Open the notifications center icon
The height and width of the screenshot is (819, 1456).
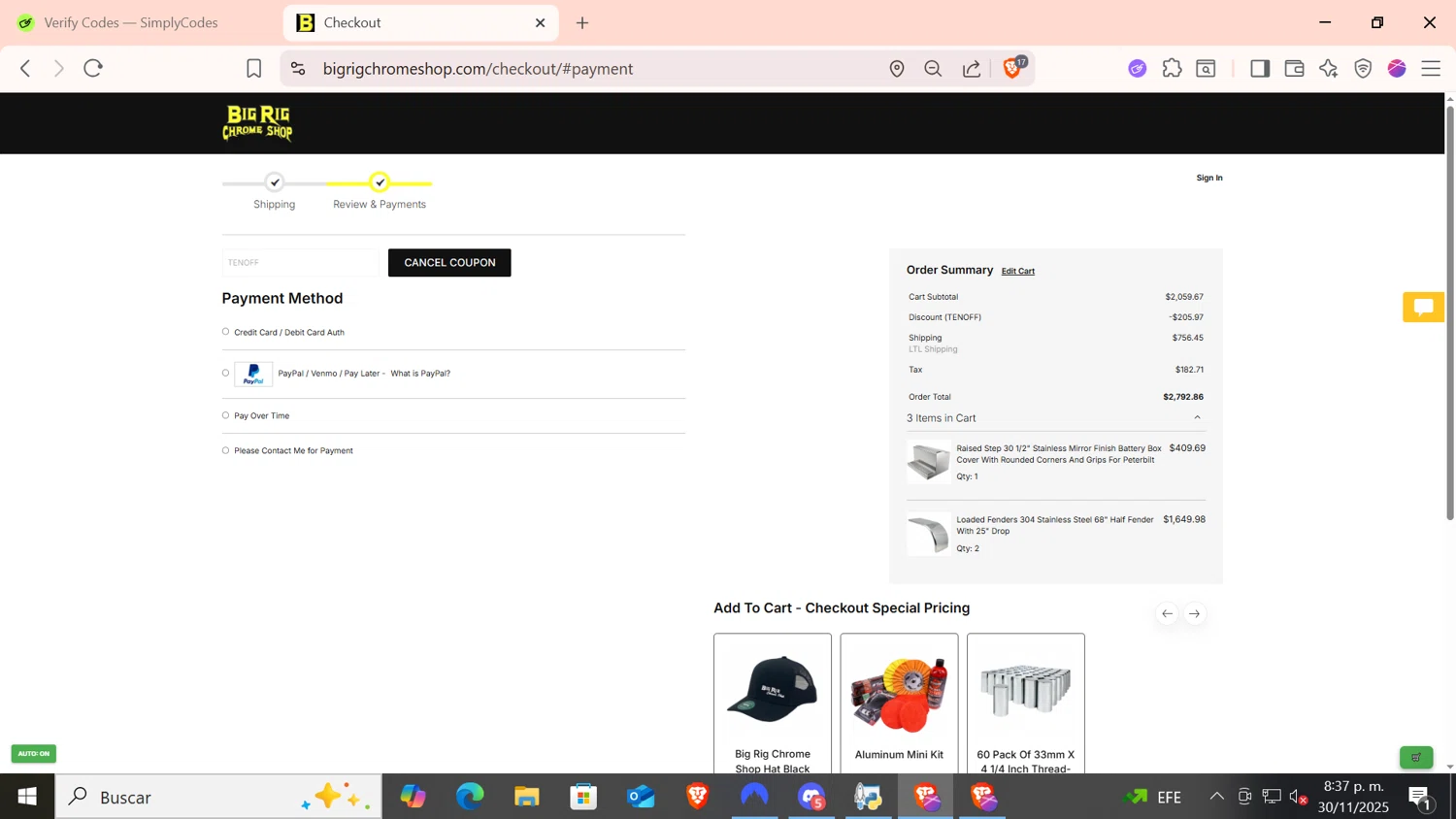pos(1420,798)
